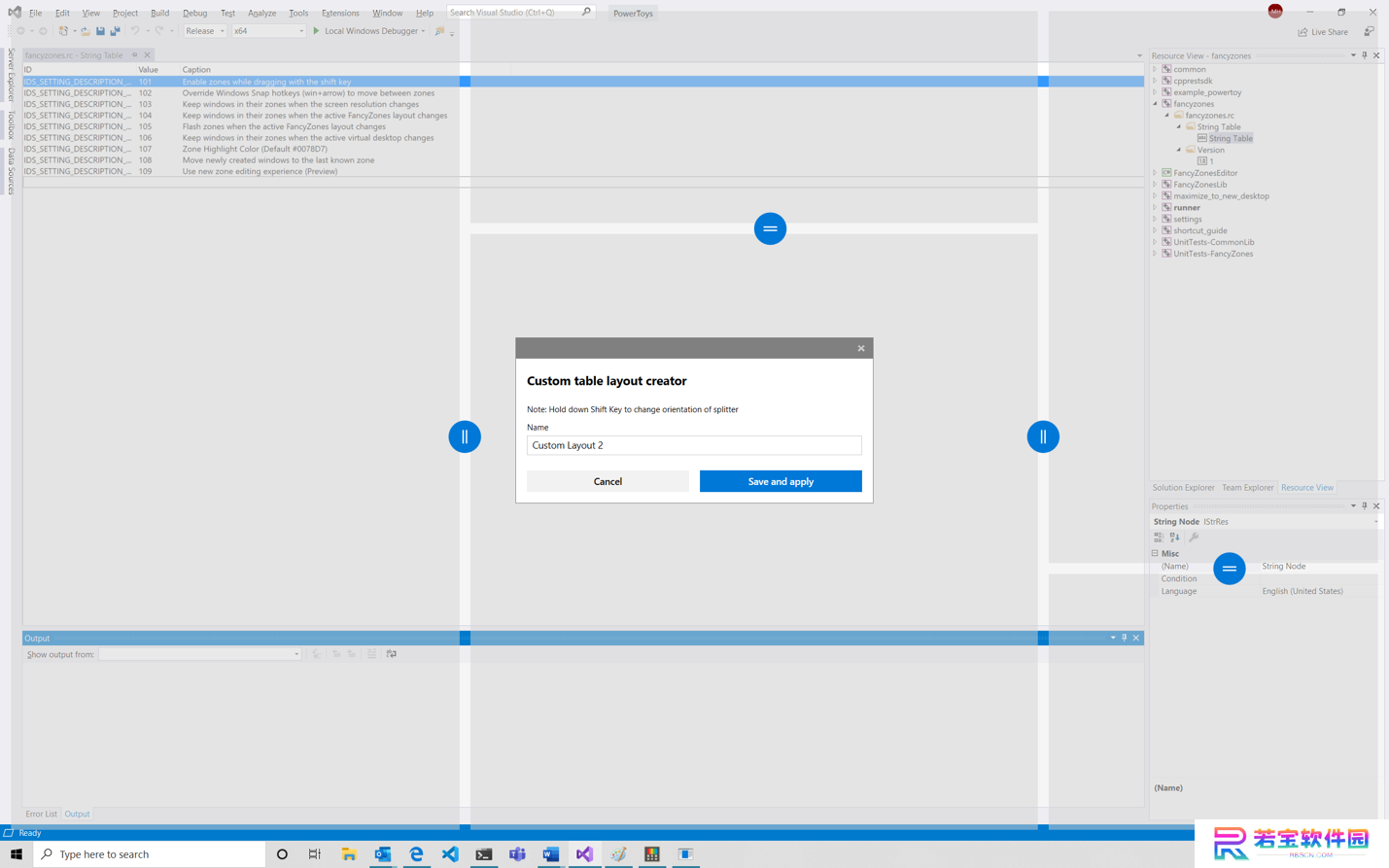
Task: Open the Edit menu in Visual Studio
Action: [62, 13]
